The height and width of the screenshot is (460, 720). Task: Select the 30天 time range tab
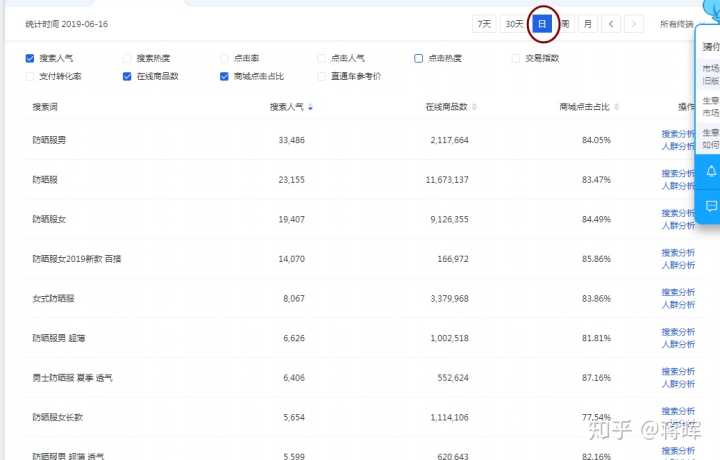point(514,23)
